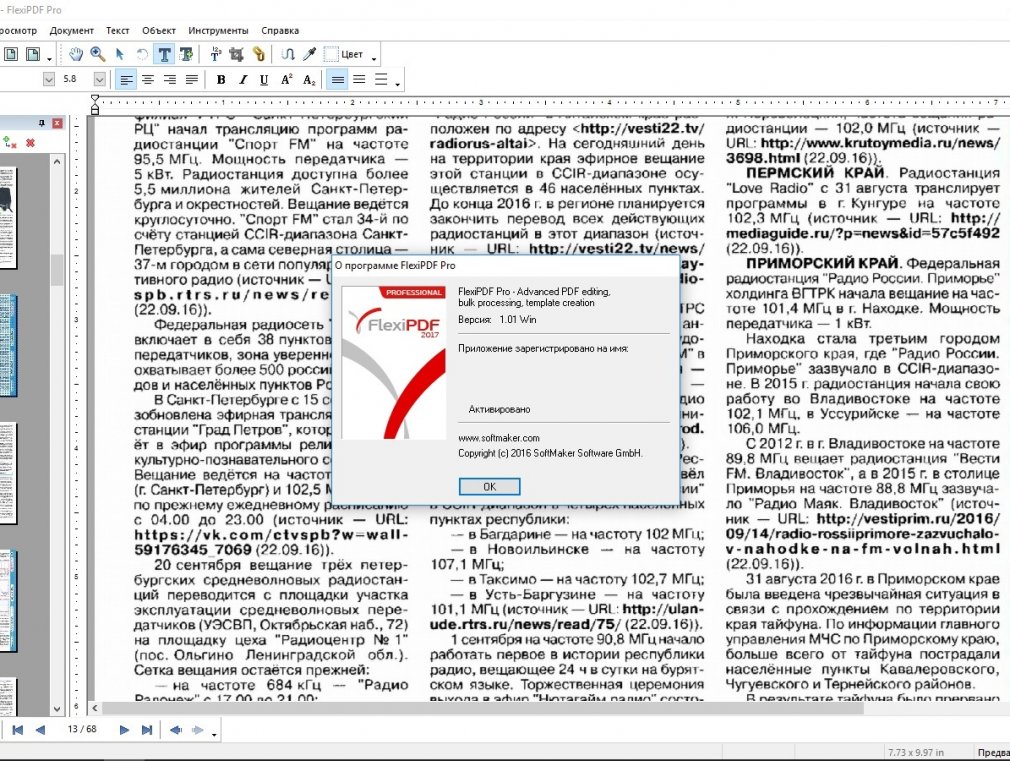
Task: Toggle Bold formatting
Action: point(221,80)
